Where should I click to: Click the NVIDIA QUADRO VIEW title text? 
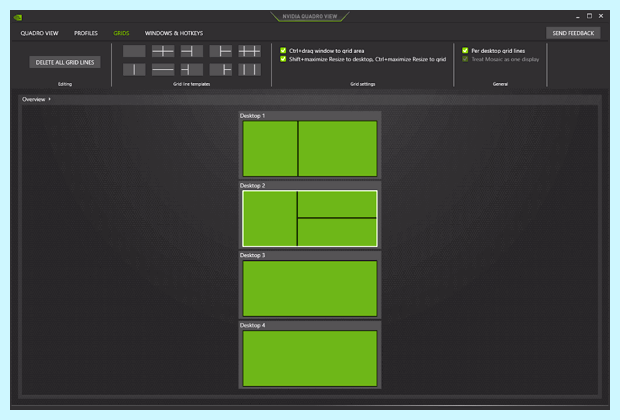[x=310, y=16]
